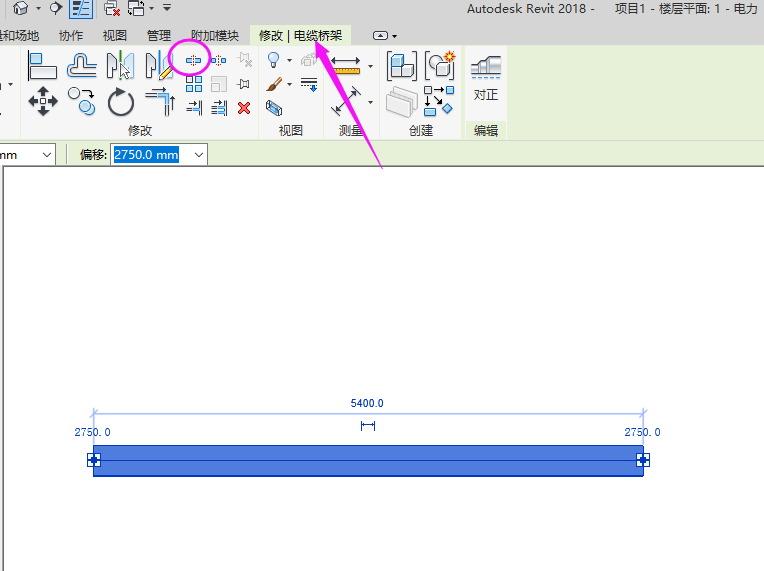Click the Create Group icon
Image resolution: width=764 pixels, height=571 pixels.
[x=439, y=65]
